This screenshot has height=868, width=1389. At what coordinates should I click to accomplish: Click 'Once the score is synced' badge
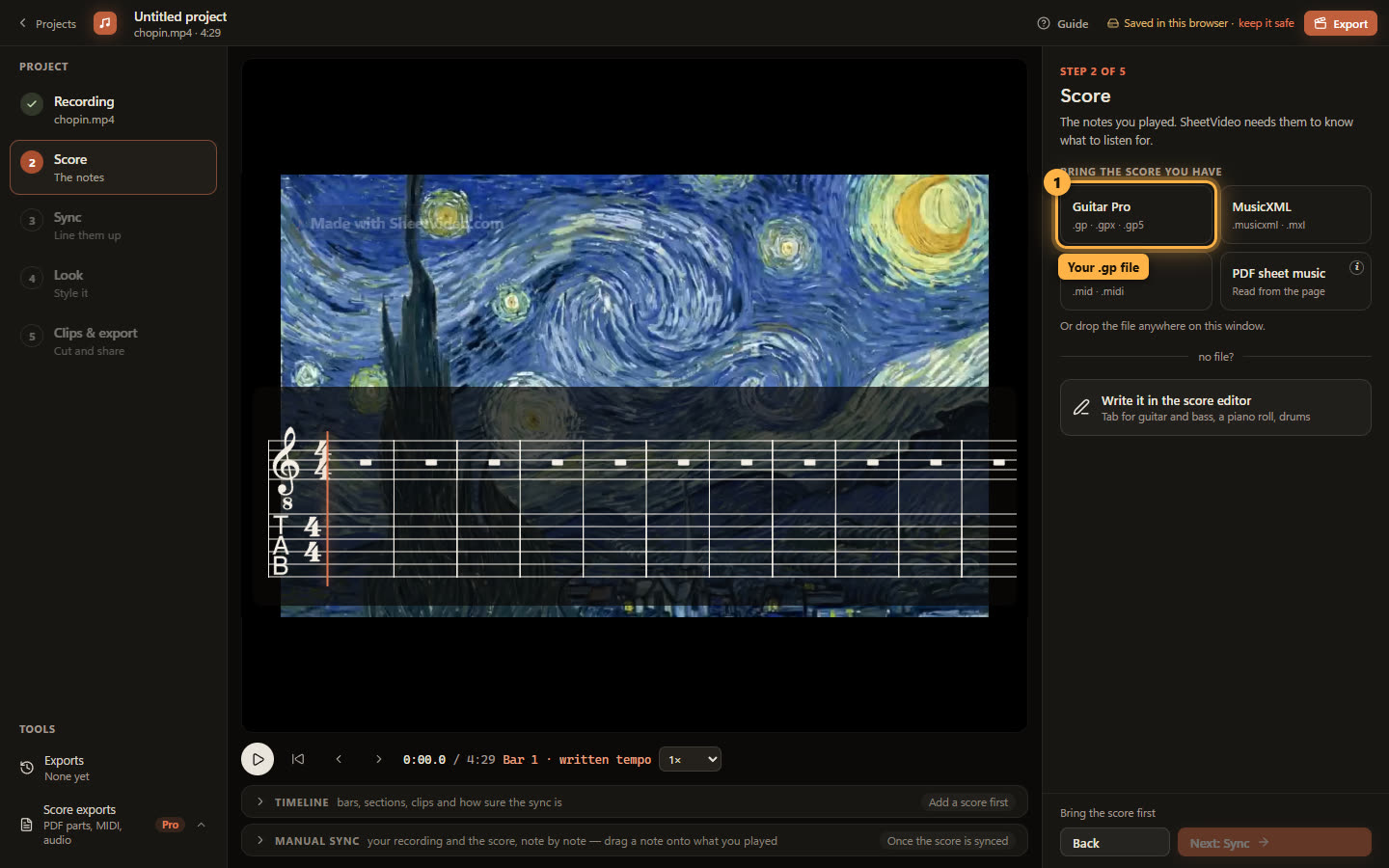coord(947,841)
